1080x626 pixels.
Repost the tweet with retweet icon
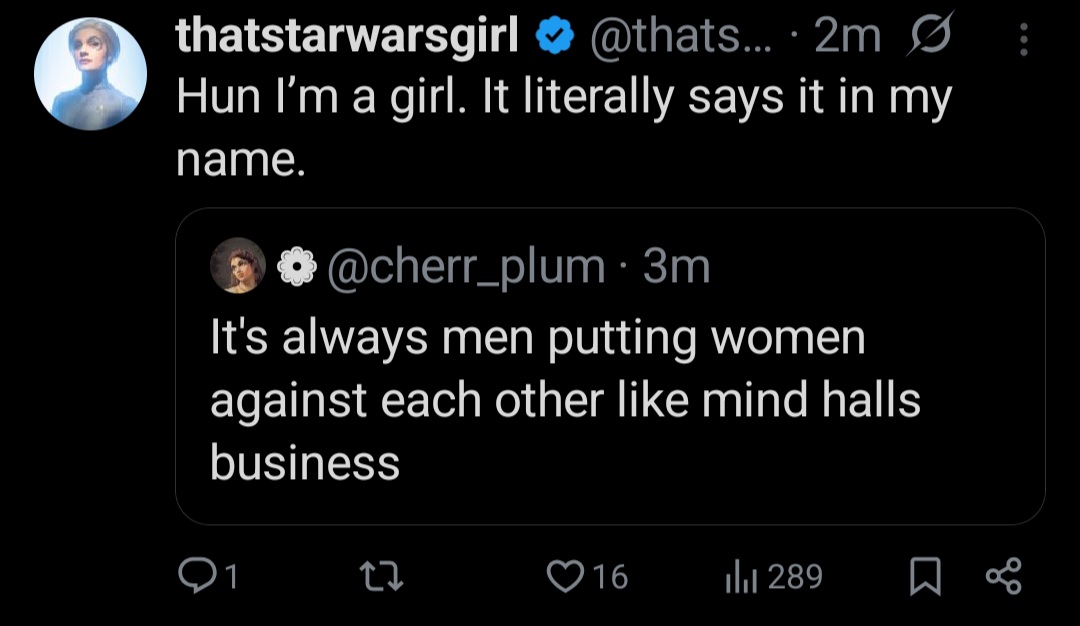click(382, 576)
